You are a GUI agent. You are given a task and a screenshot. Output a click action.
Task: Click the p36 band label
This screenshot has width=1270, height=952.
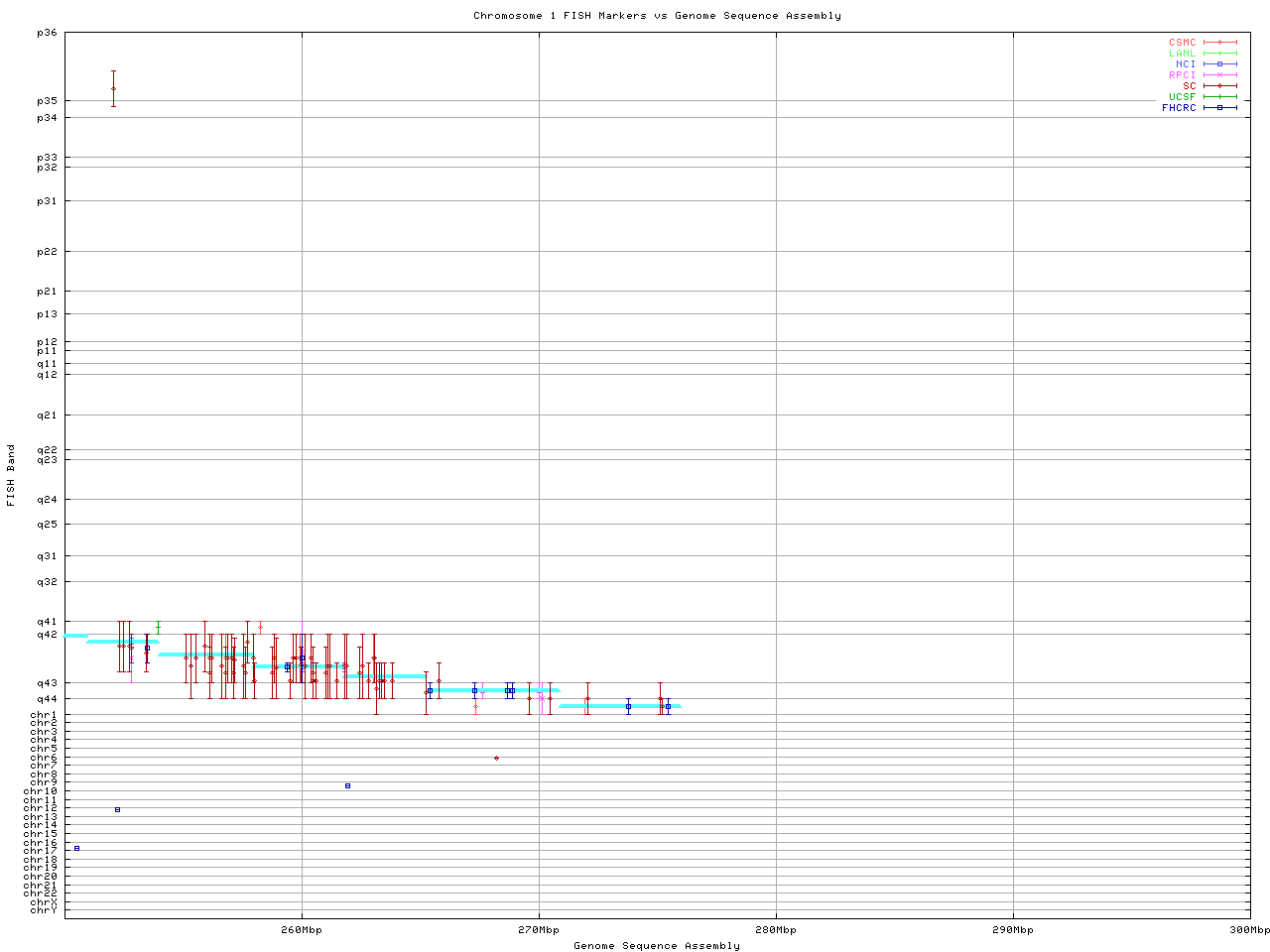(47, 33)
